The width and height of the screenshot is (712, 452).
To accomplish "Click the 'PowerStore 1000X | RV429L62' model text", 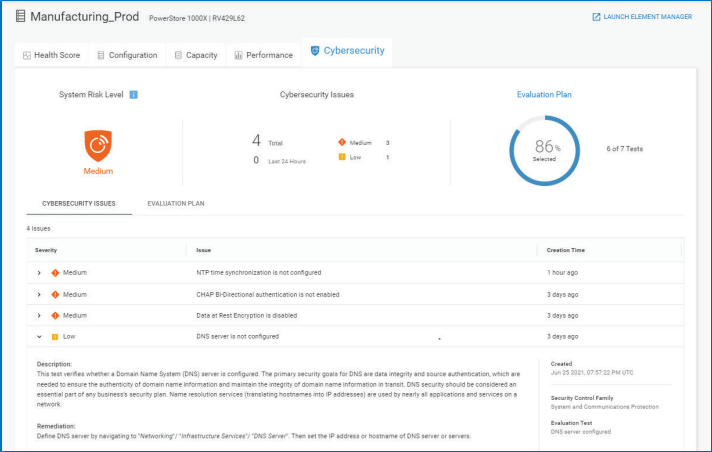I will click(x=197, y=18).
